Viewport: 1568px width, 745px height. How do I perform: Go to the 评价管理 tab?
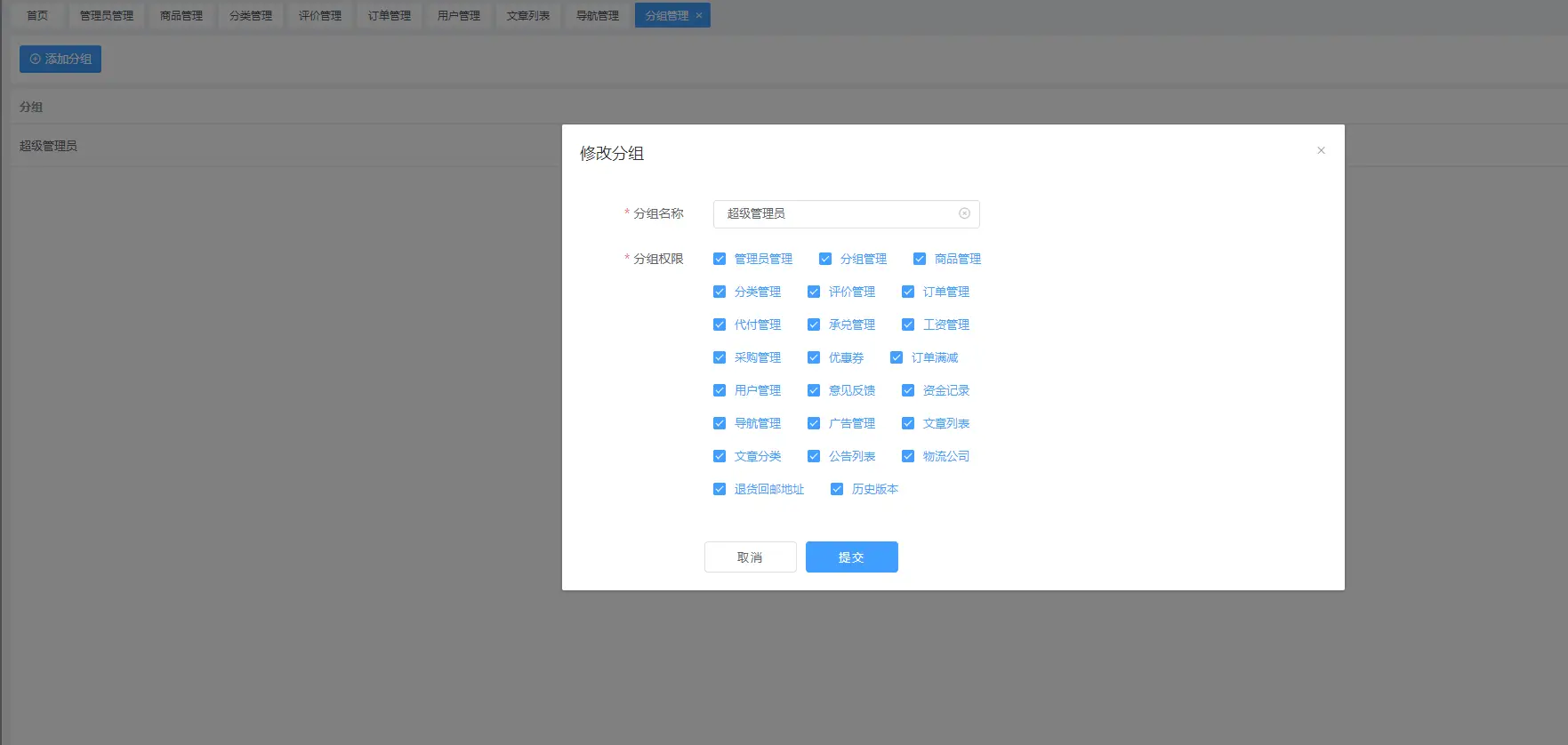(320, 15)
